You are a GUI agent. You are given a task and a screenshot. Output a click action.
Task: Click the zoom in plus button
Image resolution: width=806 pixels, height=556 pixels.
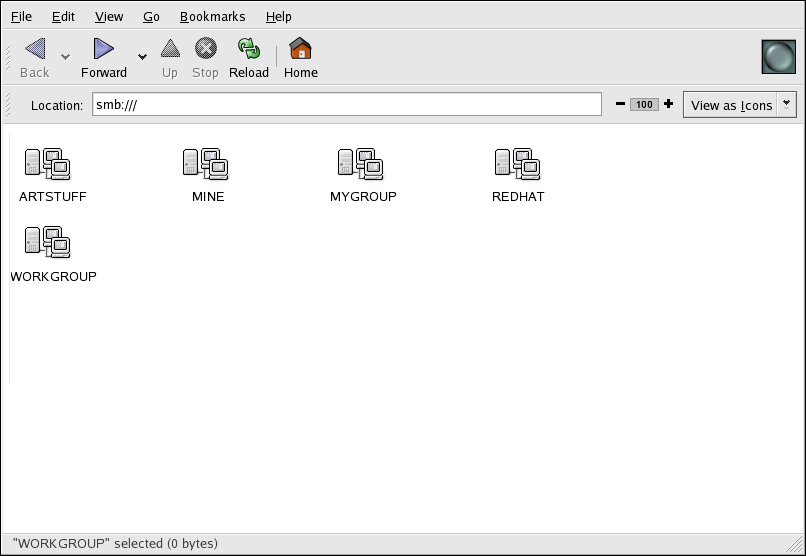(x=668, y=104)
